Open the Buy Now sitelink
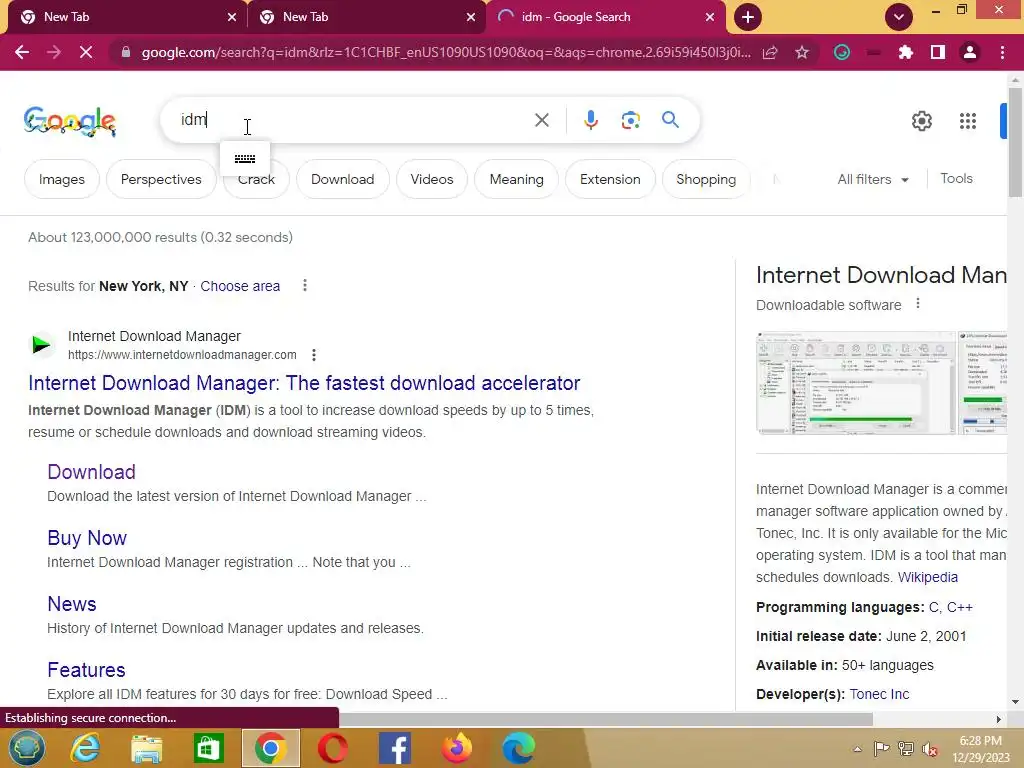The image size is (1024, 768). click(x=87, y=537)
